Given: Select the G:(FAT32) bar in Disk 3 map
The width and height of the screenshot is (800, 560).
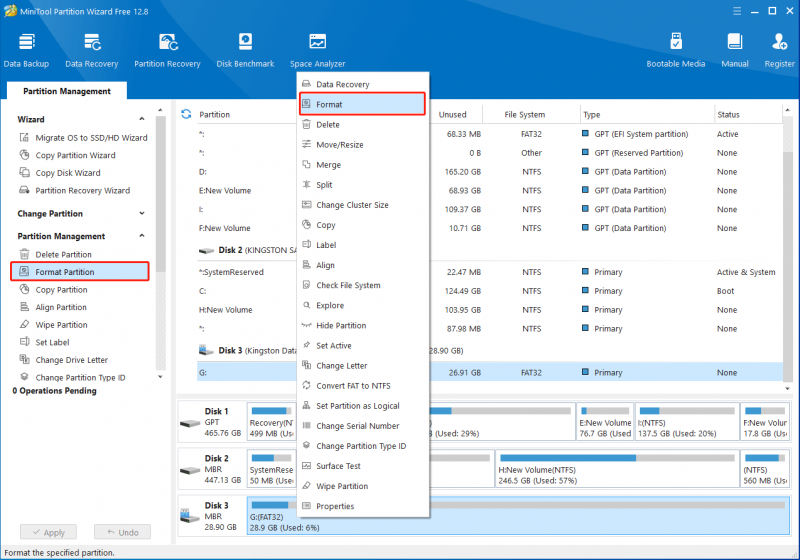Looking at the screenshot, I should (x=518, y=516).
